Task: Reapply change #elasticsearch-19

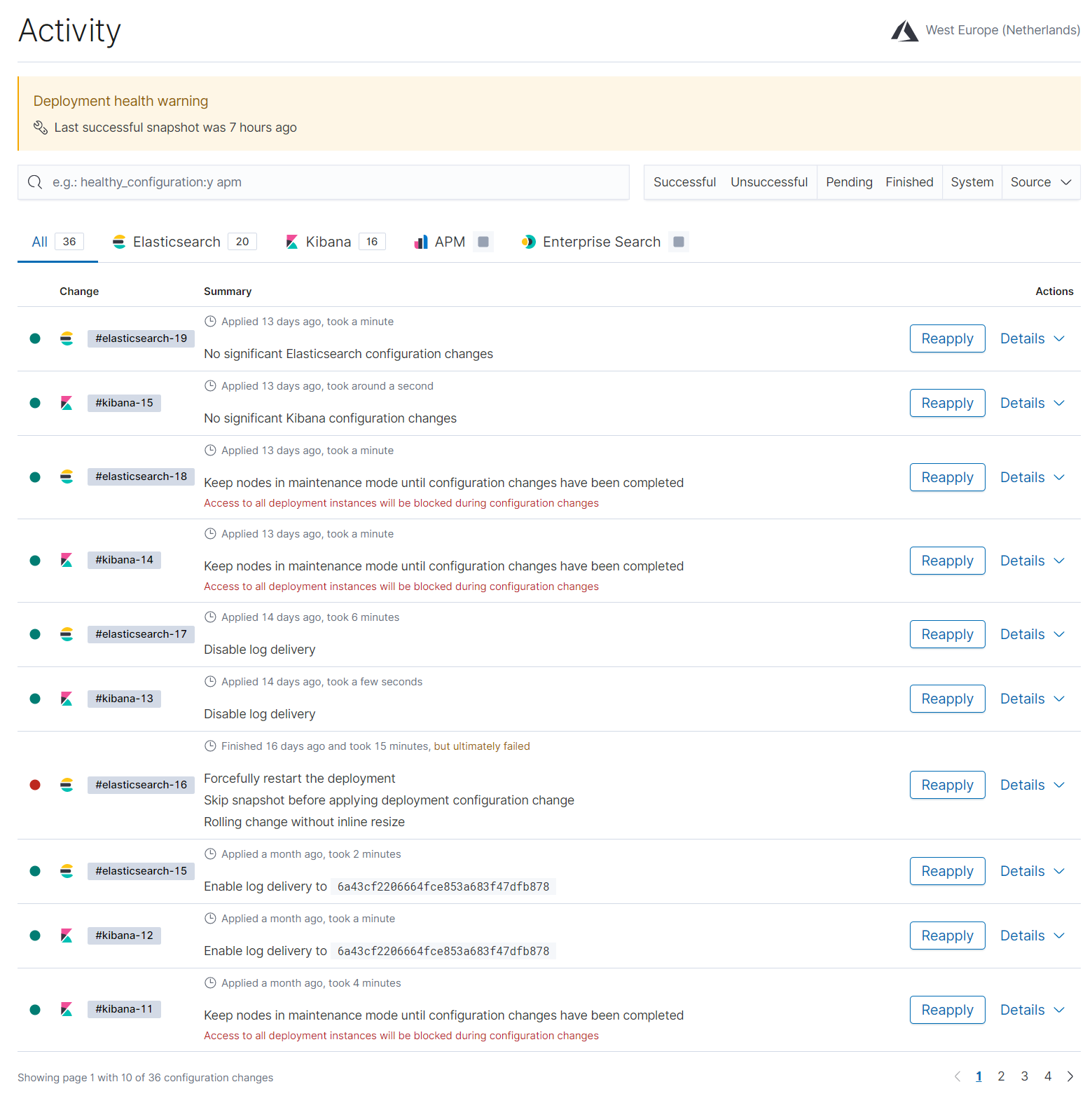Action: click(947, 338)
